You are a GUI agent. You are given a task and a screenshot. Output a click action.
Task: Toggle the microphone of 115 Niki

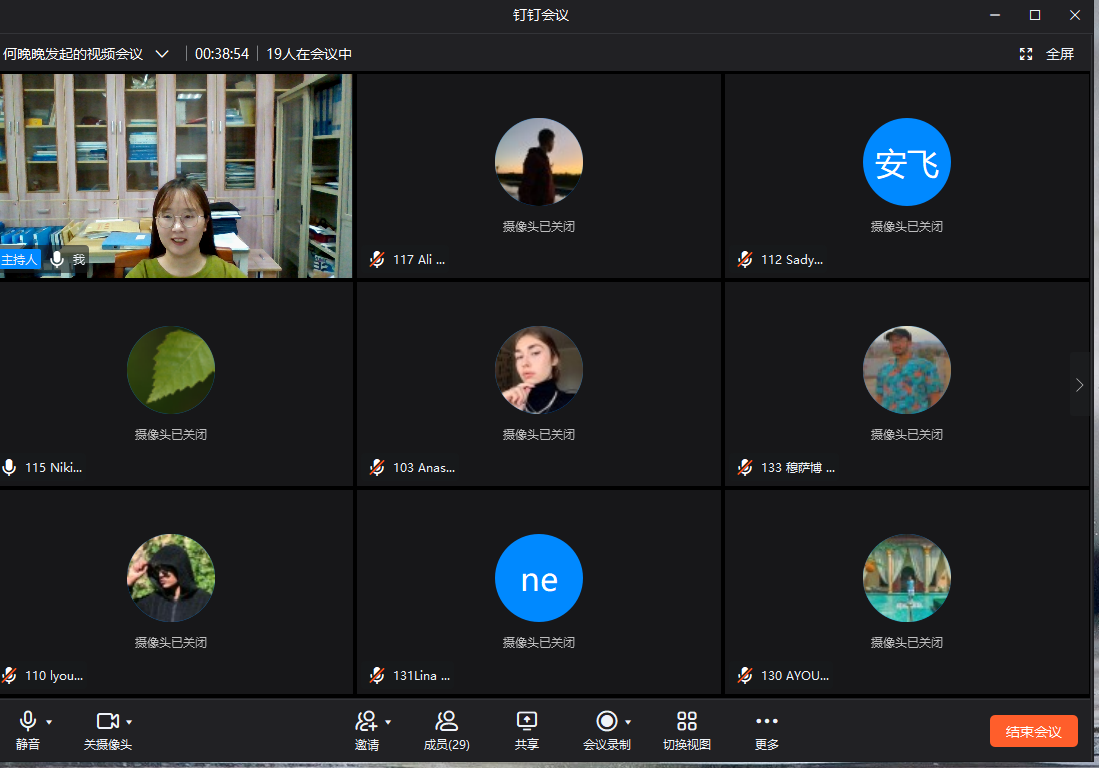point(10,468)
